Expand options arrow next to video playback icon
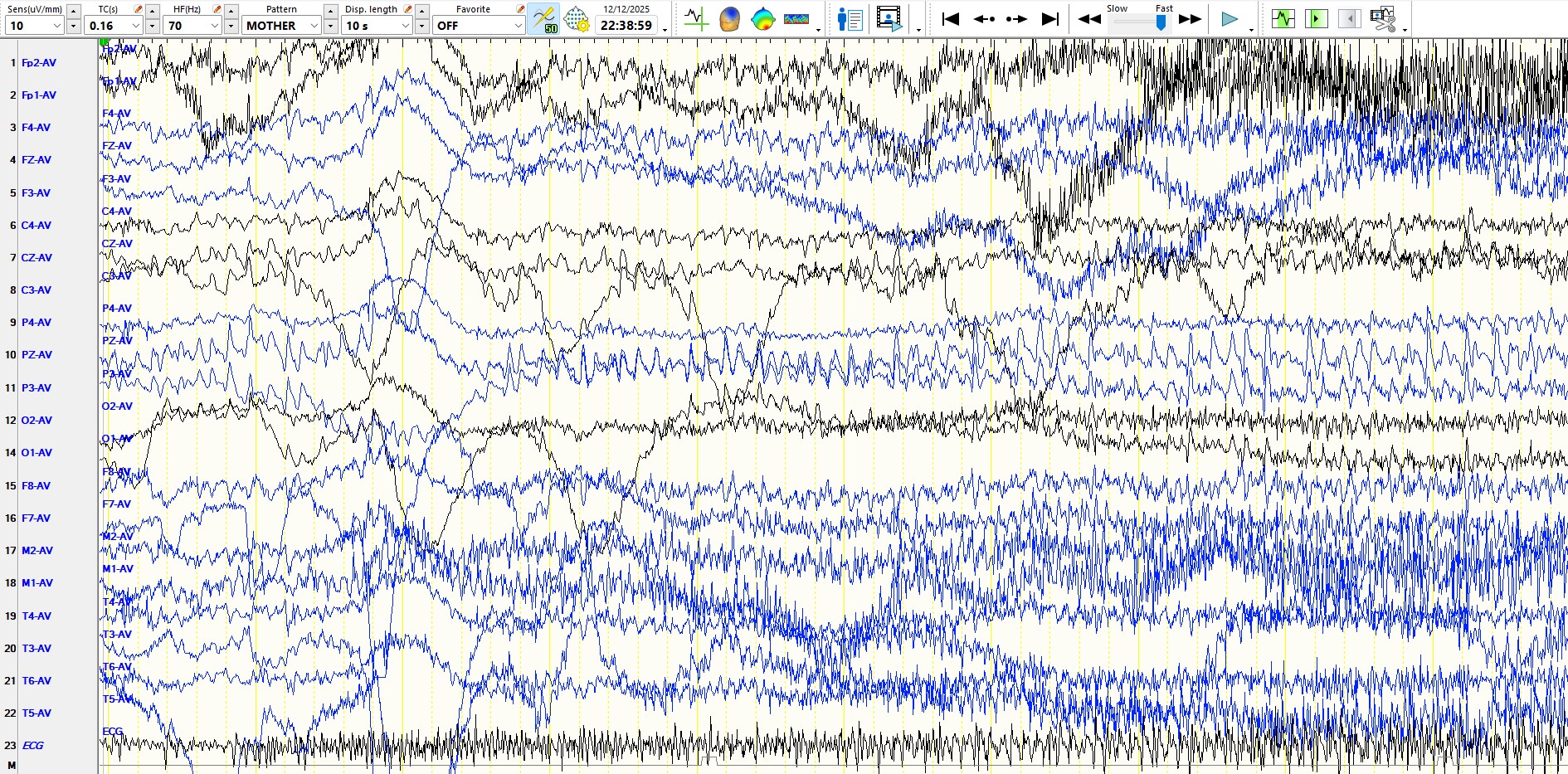1568x774 pixels. click(x=918, y=30)
